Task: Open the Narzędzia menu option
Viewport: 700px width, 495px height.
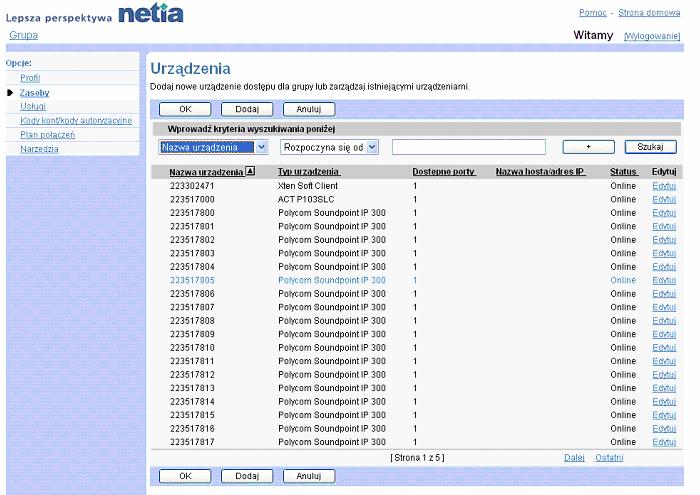Action: click(39, 149)
